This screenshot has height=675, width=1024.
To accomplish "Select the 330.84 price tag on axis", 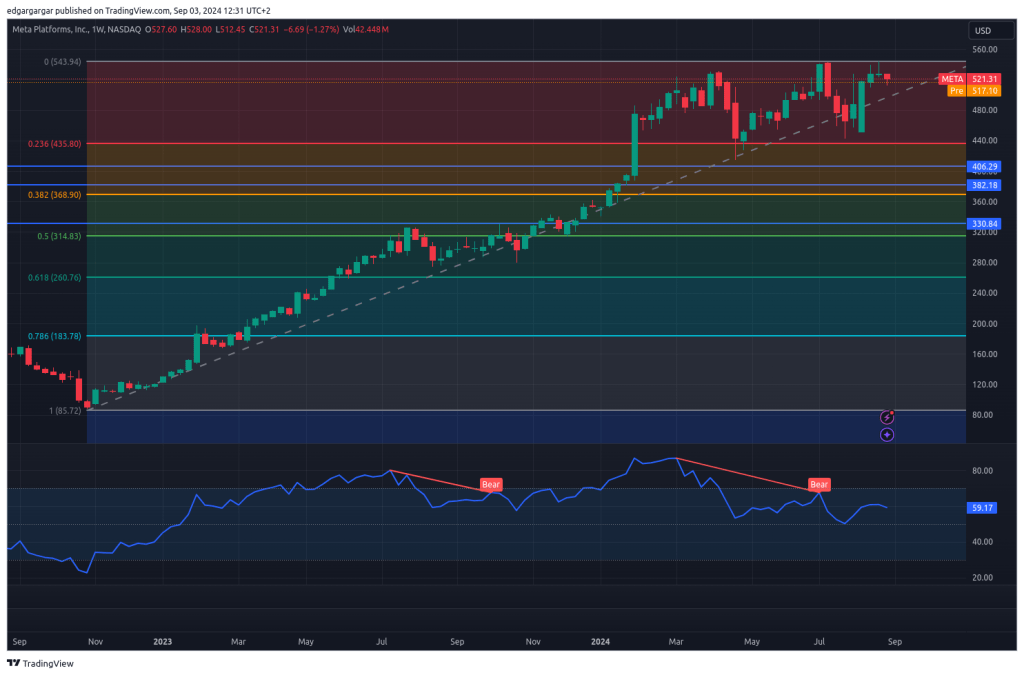I will coord(985,223).
